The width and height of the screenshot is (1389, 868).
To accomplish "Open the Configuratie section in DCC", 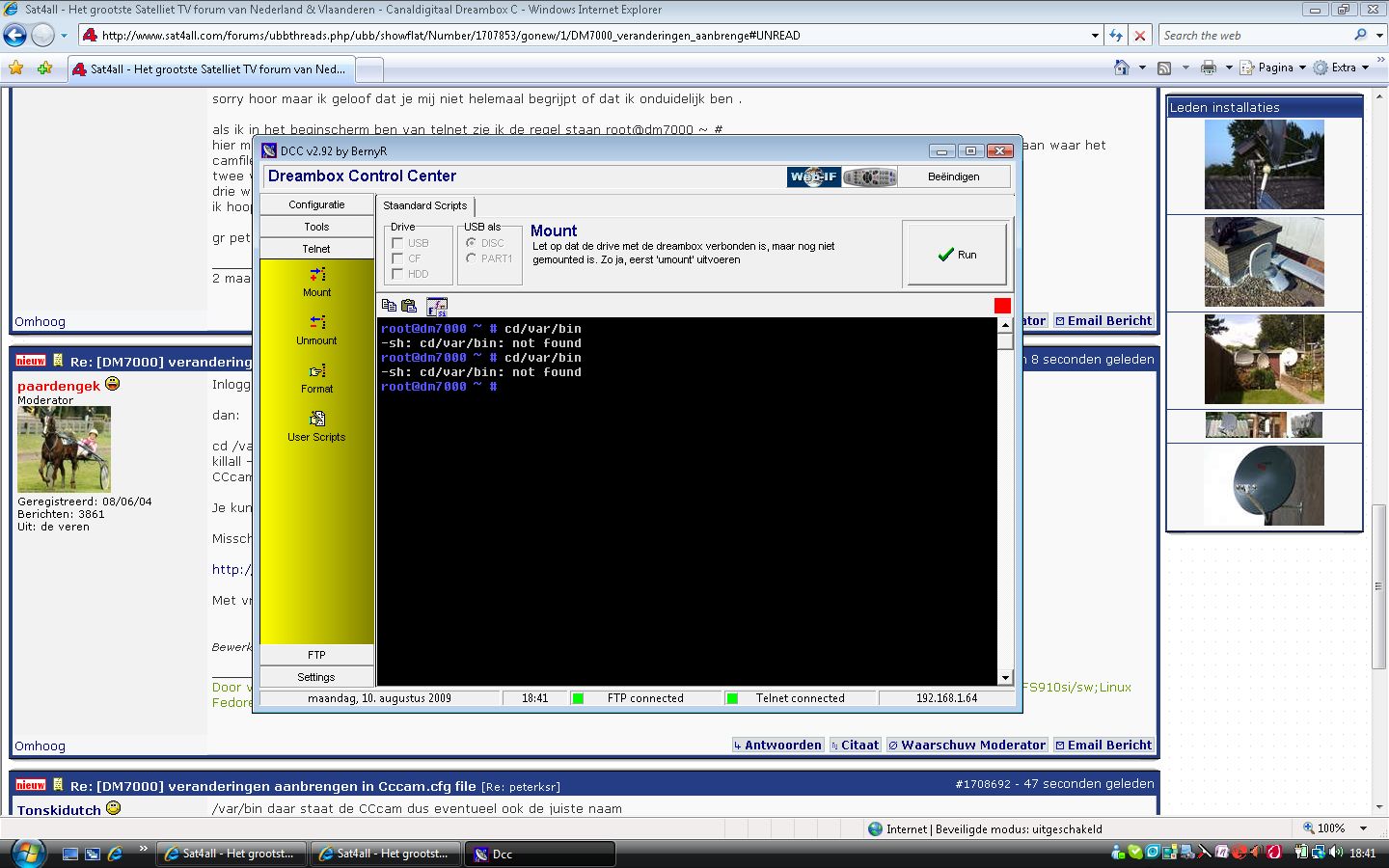I will [316, 204].
